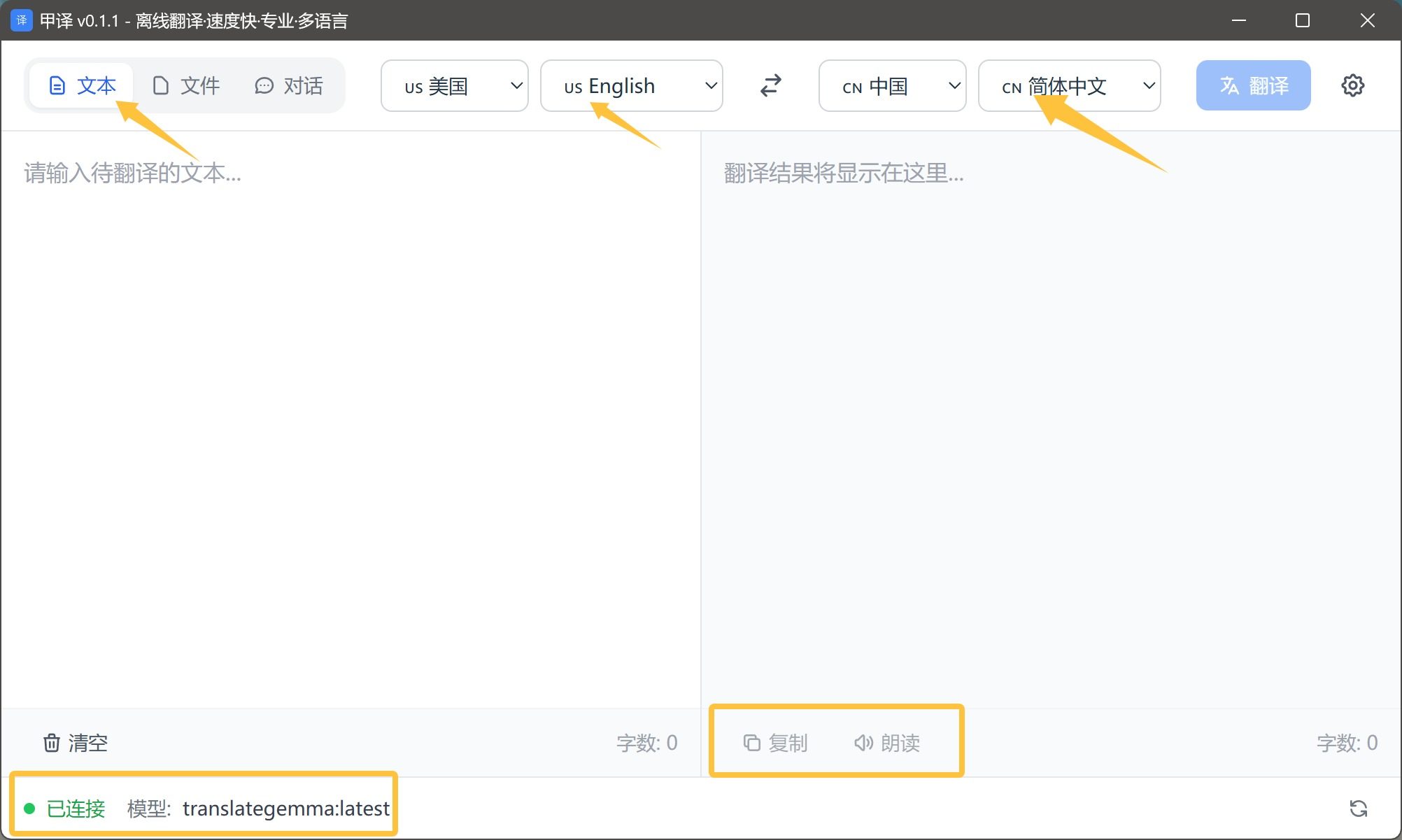1402x840 pixels.
Task: Open settings via the gear icon
Action: [1352, 85]
